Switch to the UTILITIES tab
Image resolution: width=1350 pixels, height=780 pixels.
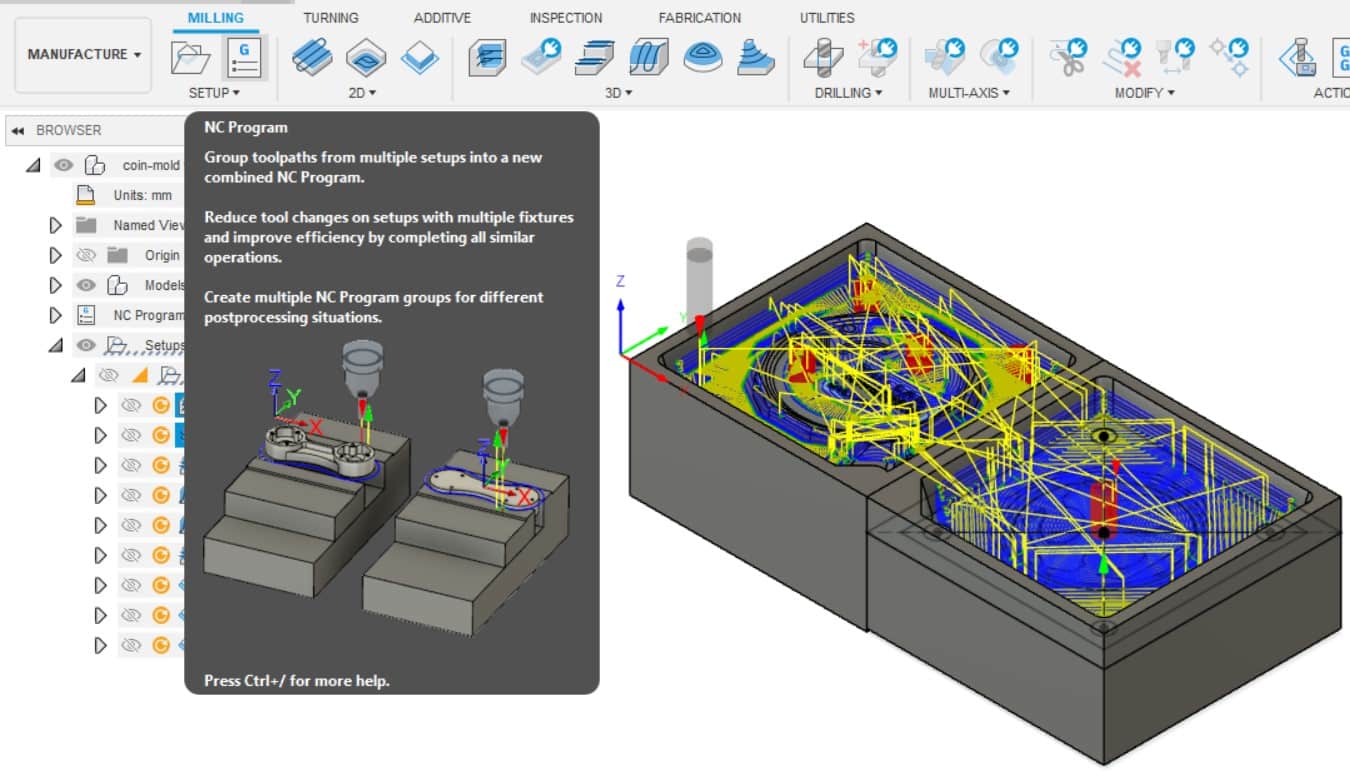tap(827, 18)
